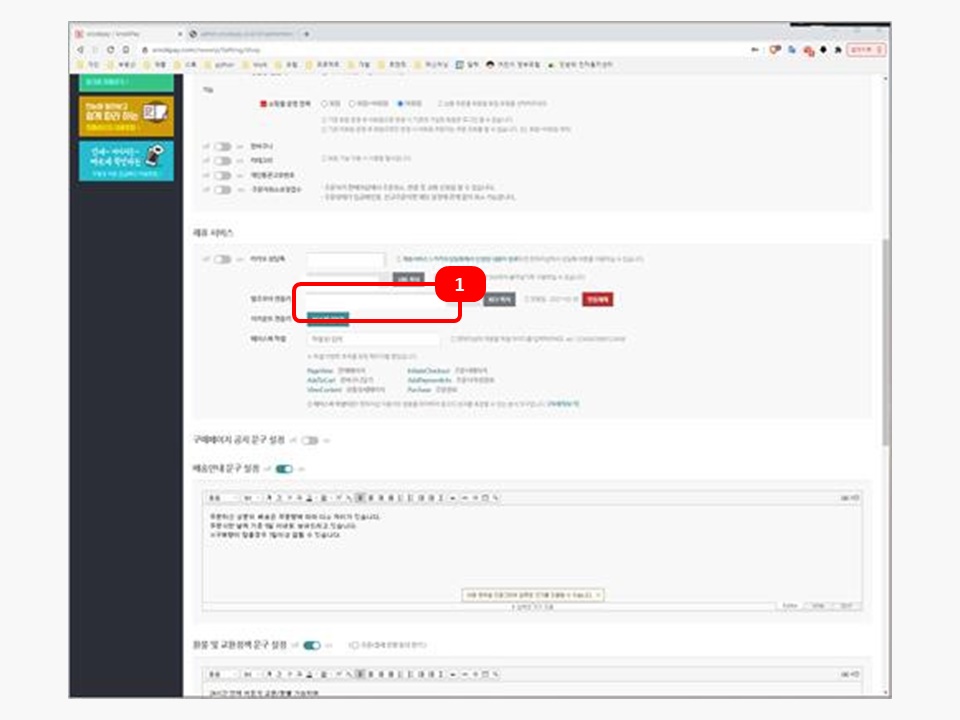Click the browser reload page icon

click(111, 49)
